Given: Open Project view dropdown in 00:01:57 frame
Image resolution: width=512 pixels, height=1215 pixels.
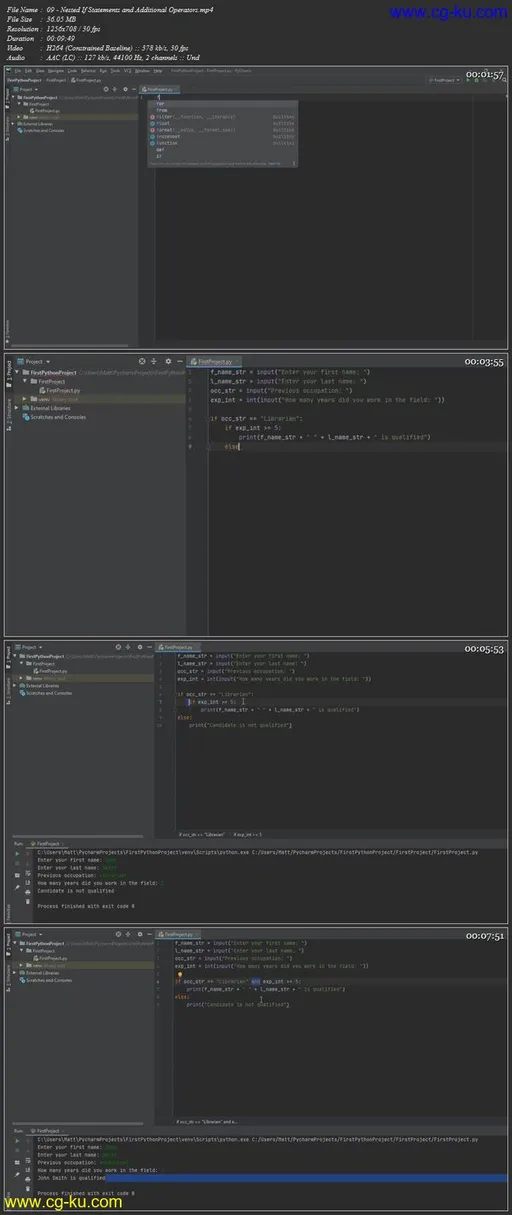Looking at the screenshot, I should 26,89.
